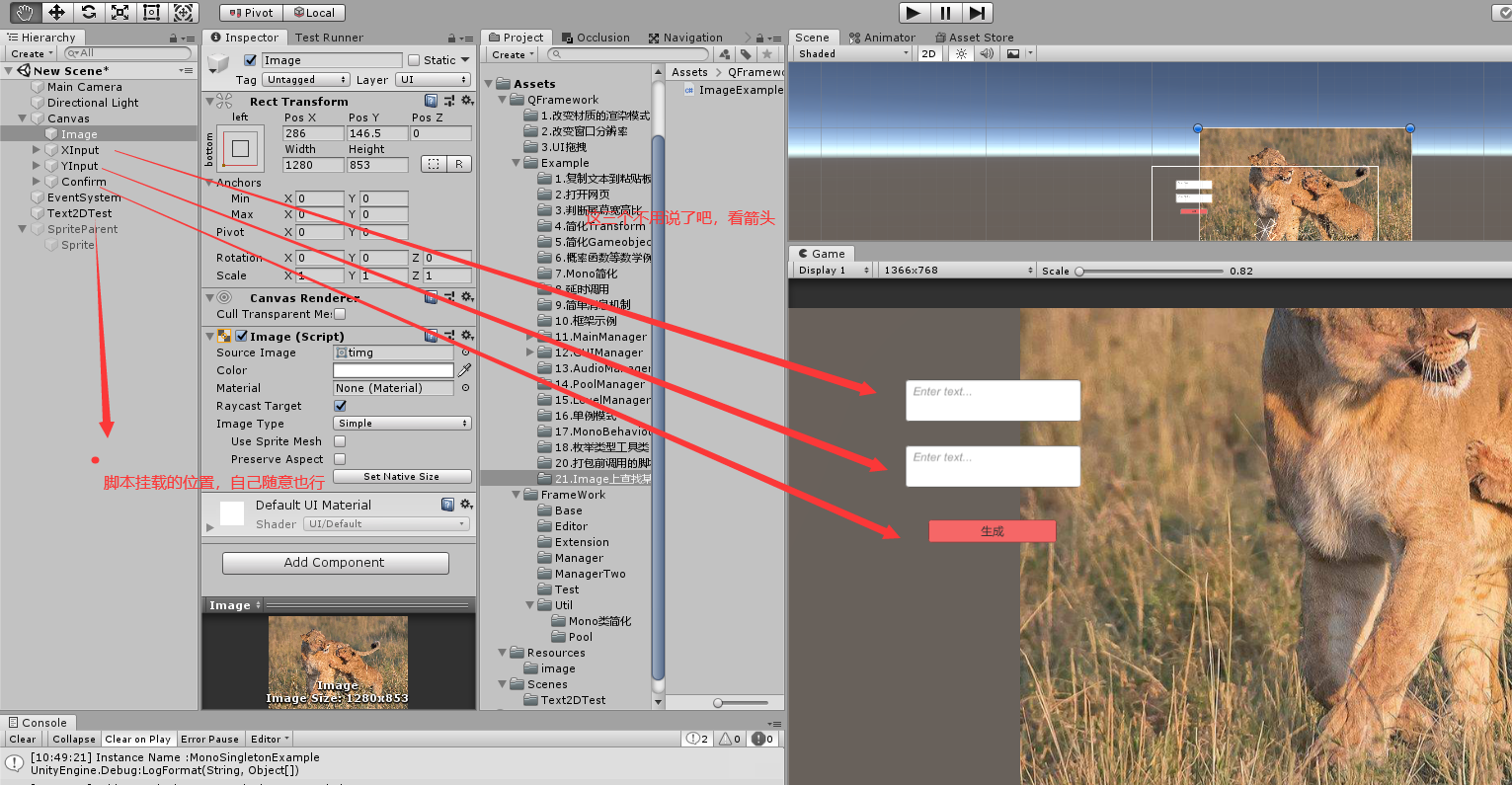The image size is (1512, 785).
Task: Toggle blueprint mode button in Rect Transform
Action: pos(434,164)
